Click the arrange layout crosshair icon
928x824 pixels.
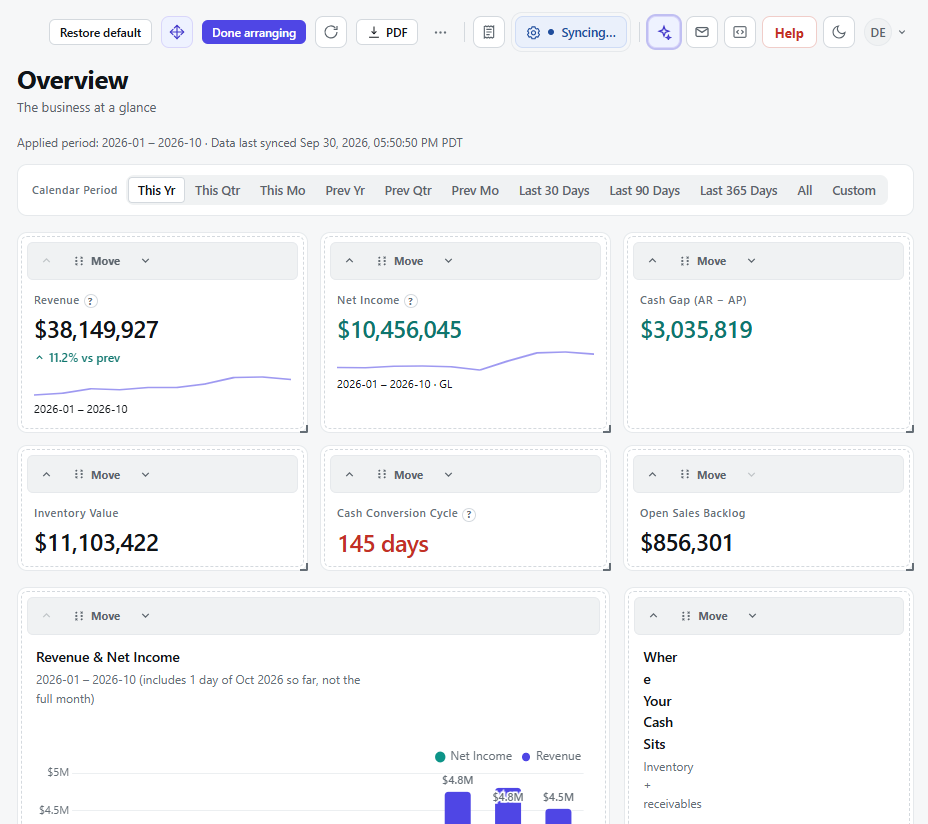pyautogui.click(x=177, y=32)
